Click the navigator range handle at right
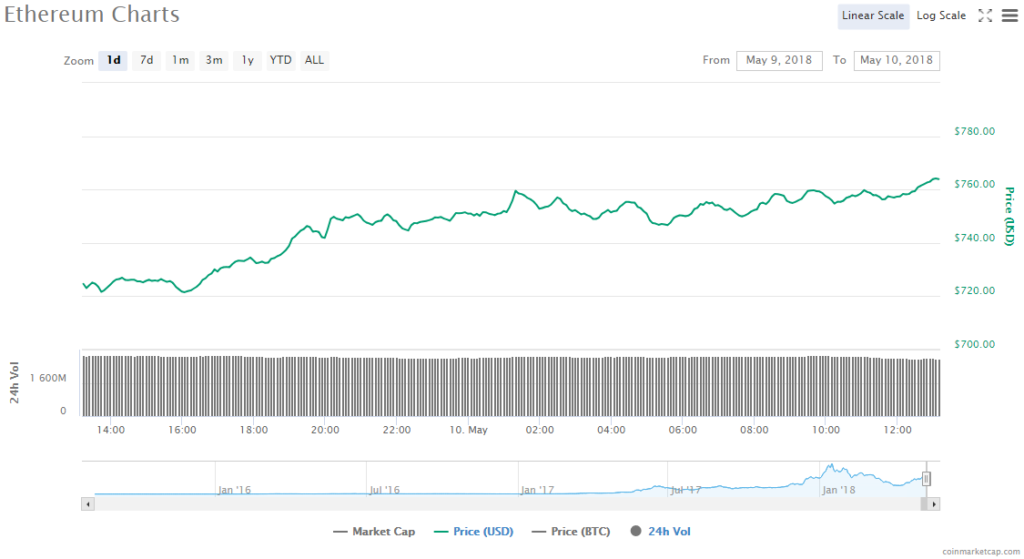This screenshot has width=1024, height=559. tap(927, 479)
